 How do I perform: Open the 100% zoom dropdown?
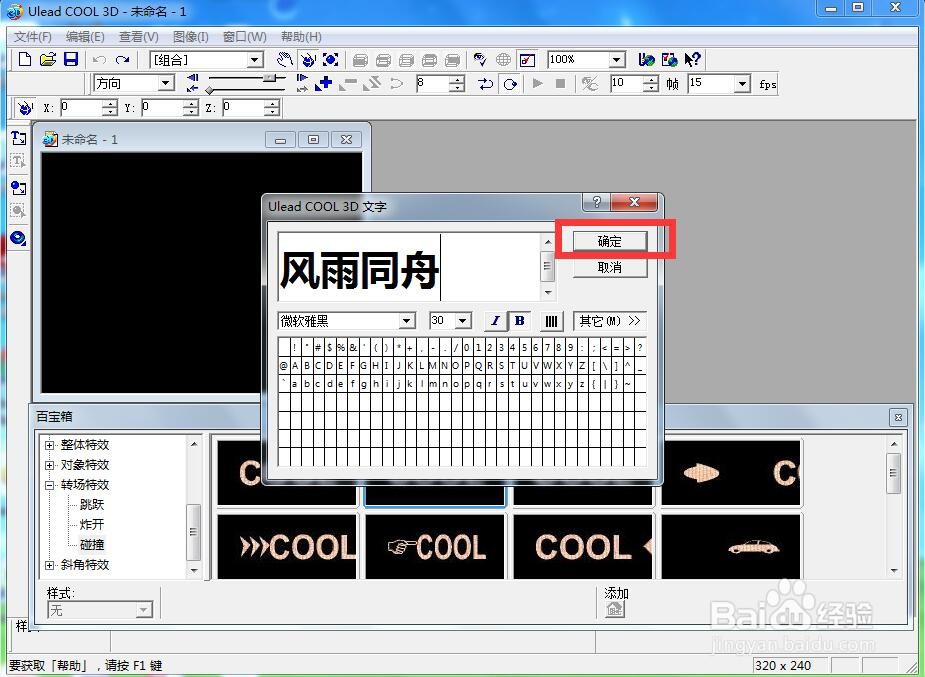616,60
